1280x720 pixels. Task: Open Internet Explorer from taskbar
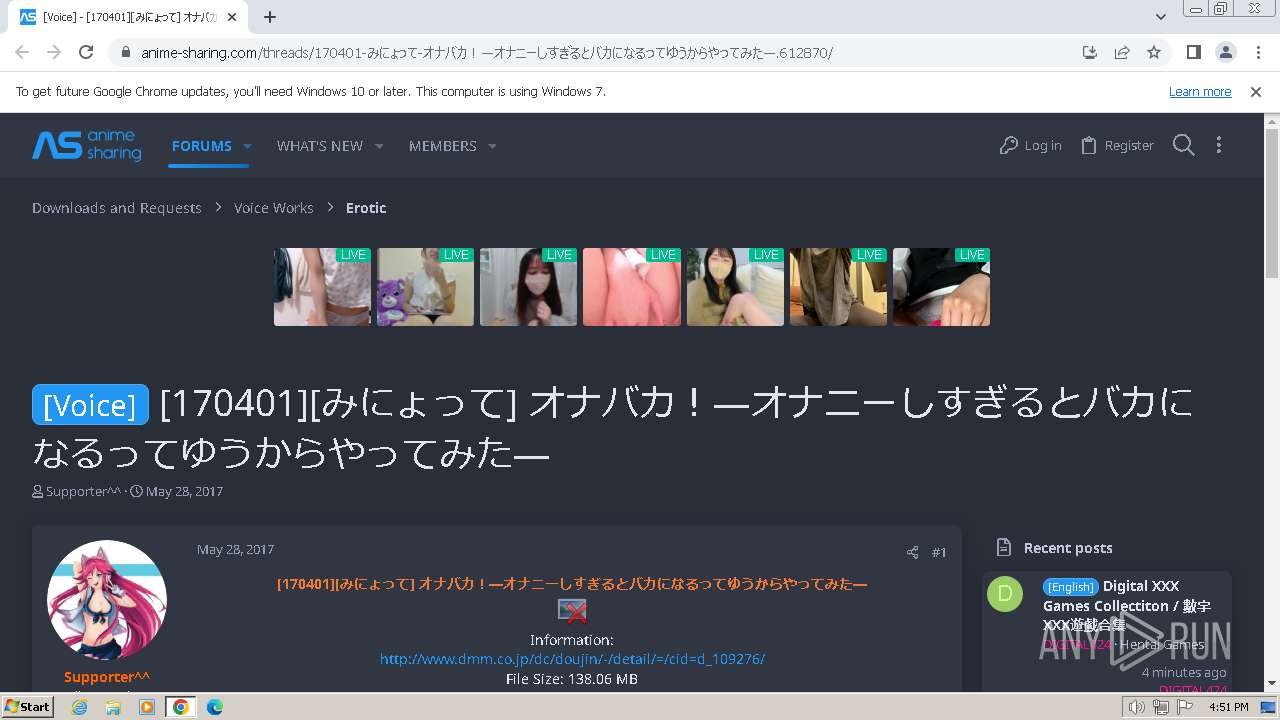point(80,707)
